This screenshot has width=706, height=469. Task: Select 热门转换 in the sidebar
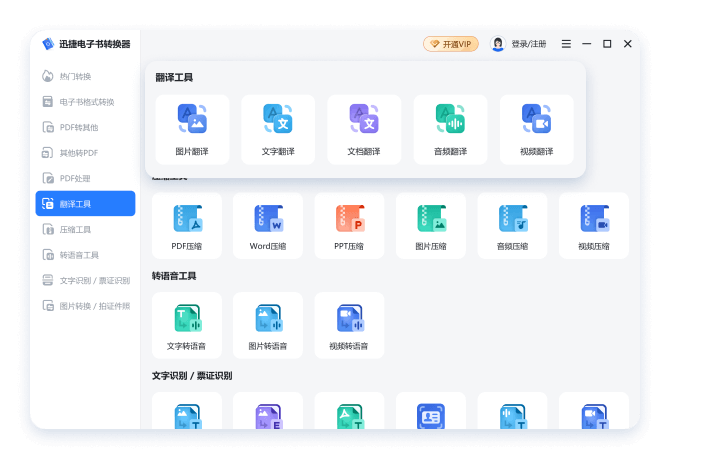[86, 77]
